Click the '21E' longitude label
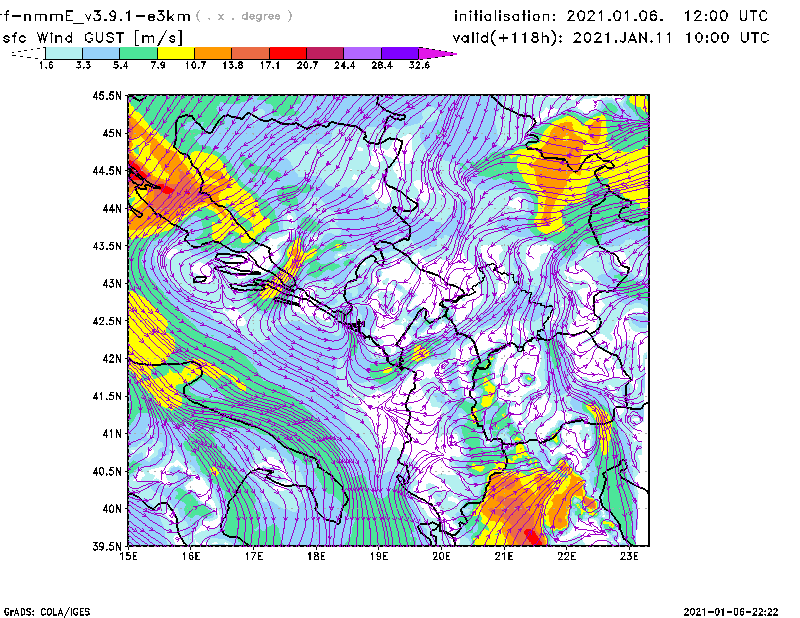Image resolution: width=800 pixels, height=618 pixels. click(x=504, y=556)
